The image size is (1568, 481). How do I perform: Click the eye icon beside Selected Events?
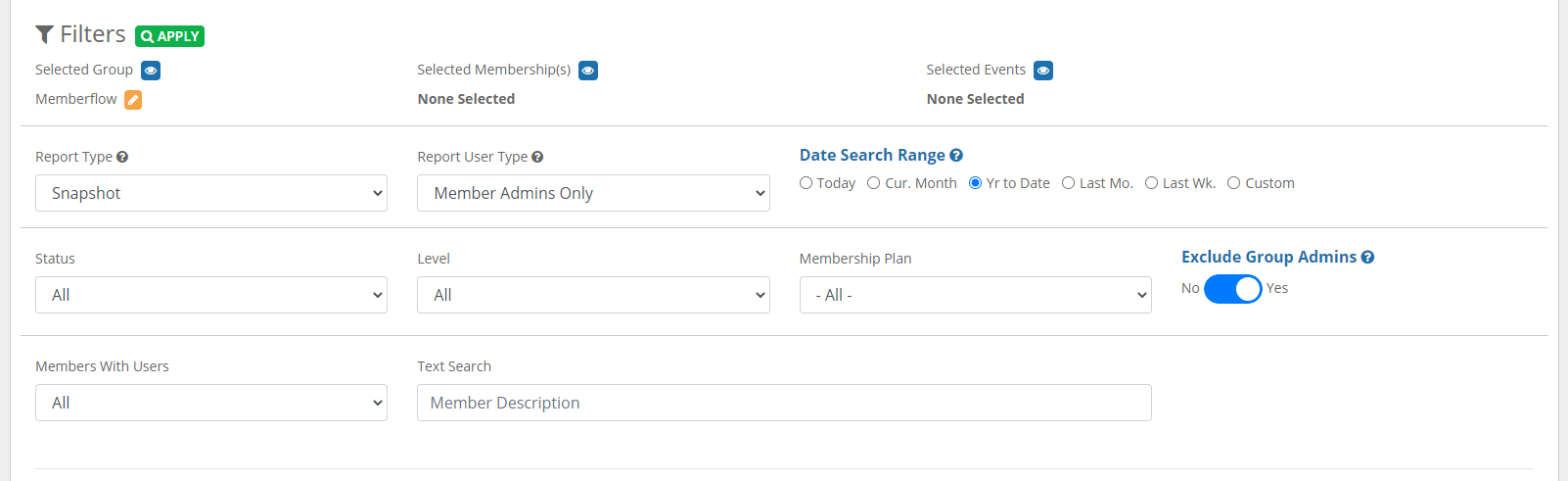(1043, 71)
